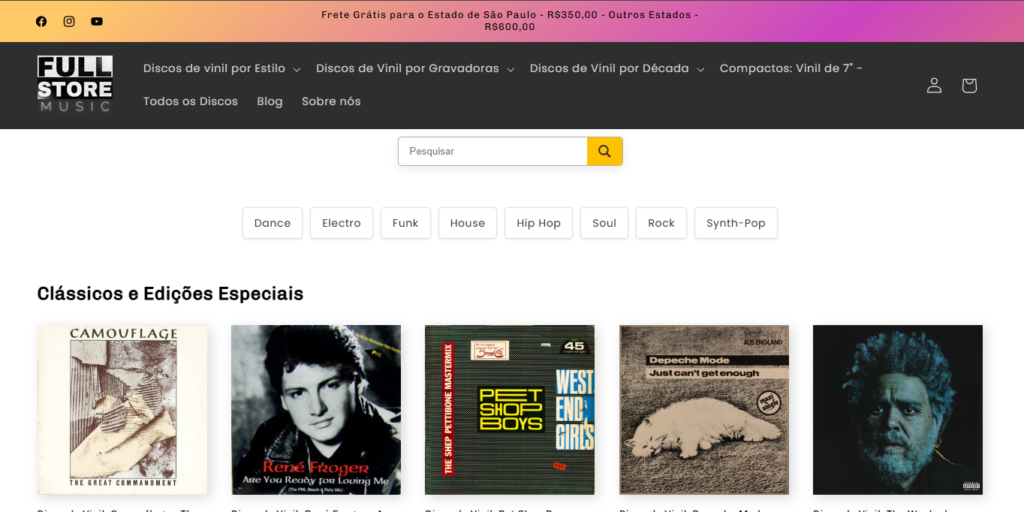Open the user account login icon
1024x512 pixels.
coord(934,85)
